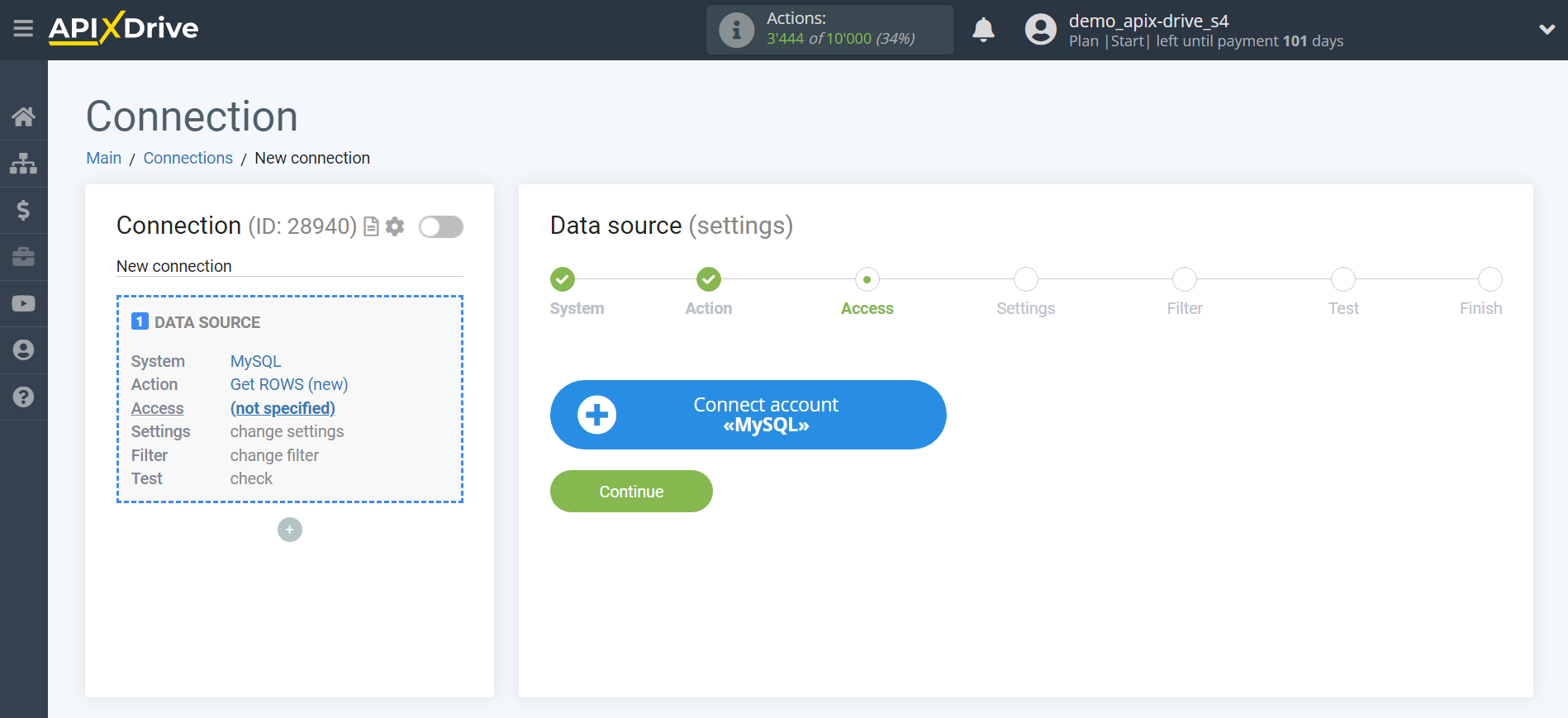Open the notifications bell
1568x718 pixels.
(983, 30)
